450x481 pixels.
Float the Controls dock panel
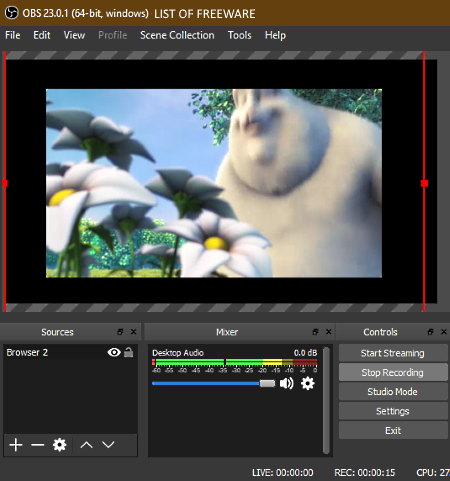(430, 332)
